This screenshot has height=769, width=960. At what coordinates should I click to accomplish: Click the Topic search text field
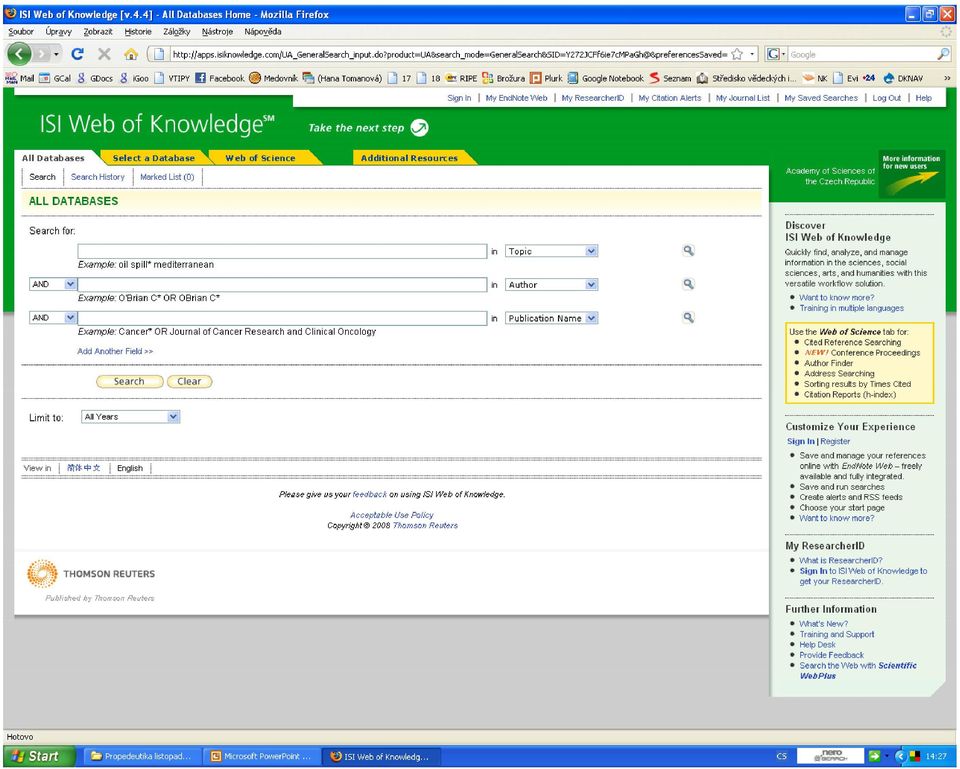(282, 251)
